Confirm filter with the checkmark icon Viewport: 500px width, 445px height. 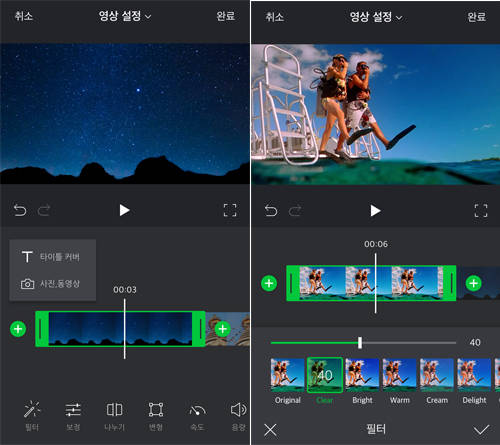pos(481,430)
